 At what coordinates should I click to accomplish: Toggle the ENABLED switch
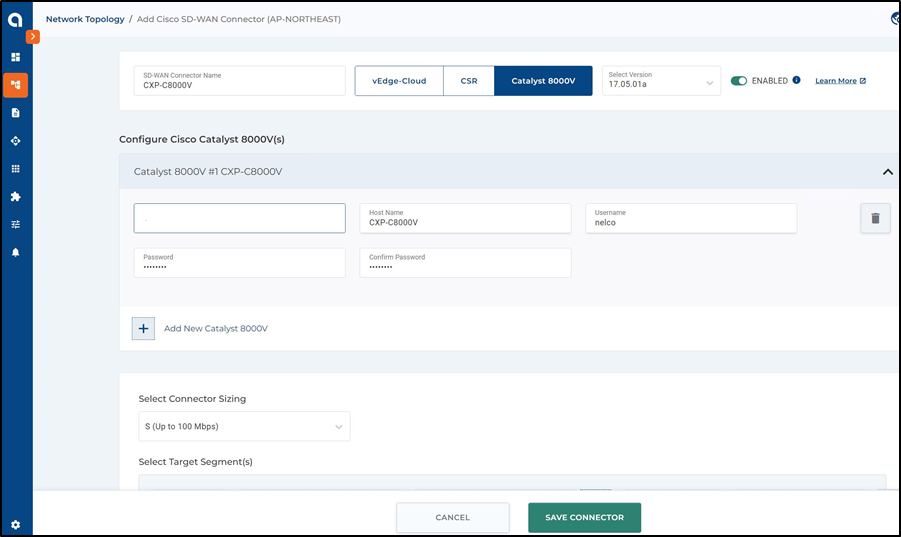pos(738,81)
